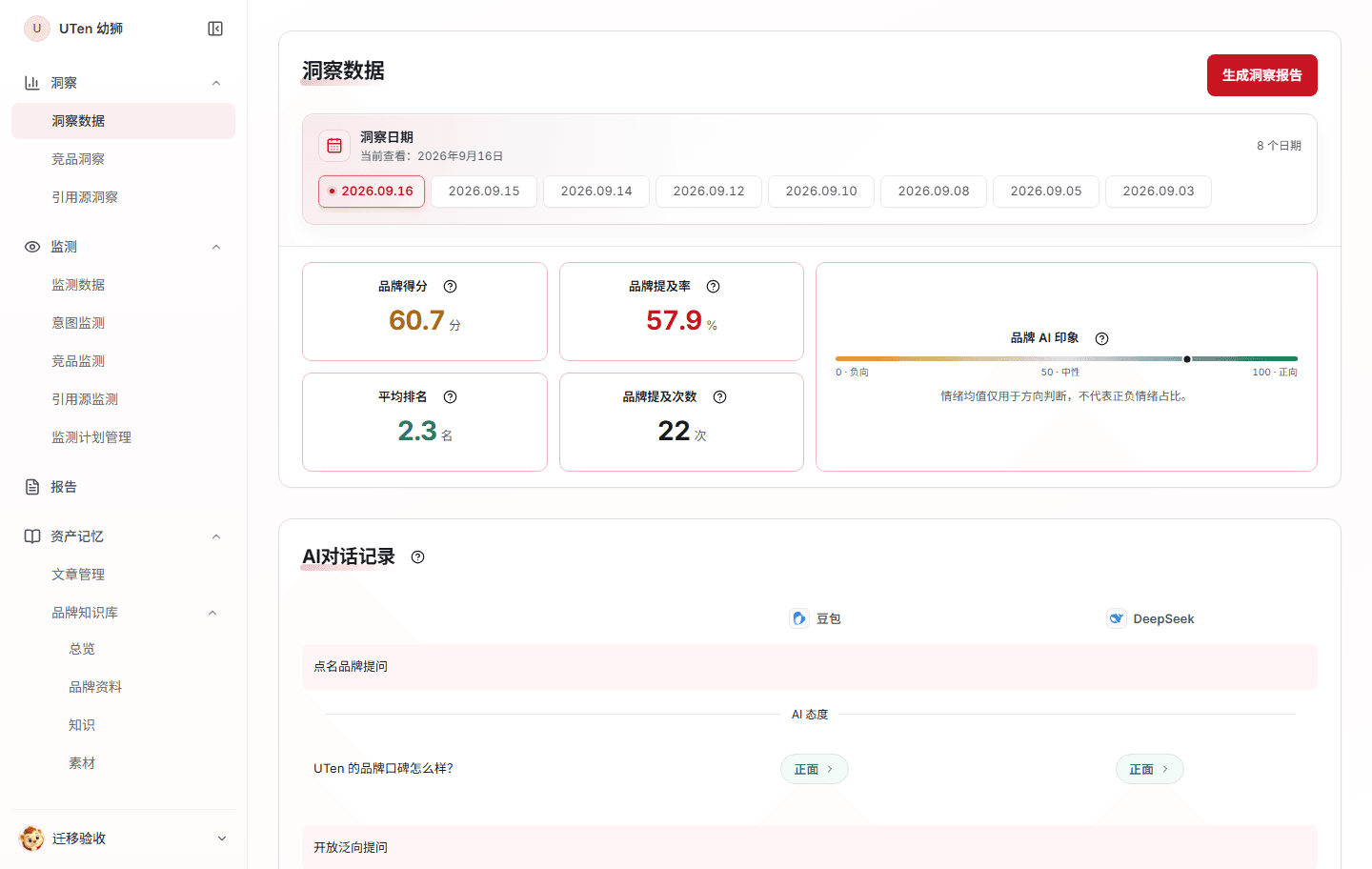
Task: Click the 迁移验收 monkey avatar
Action: (31, 839)
